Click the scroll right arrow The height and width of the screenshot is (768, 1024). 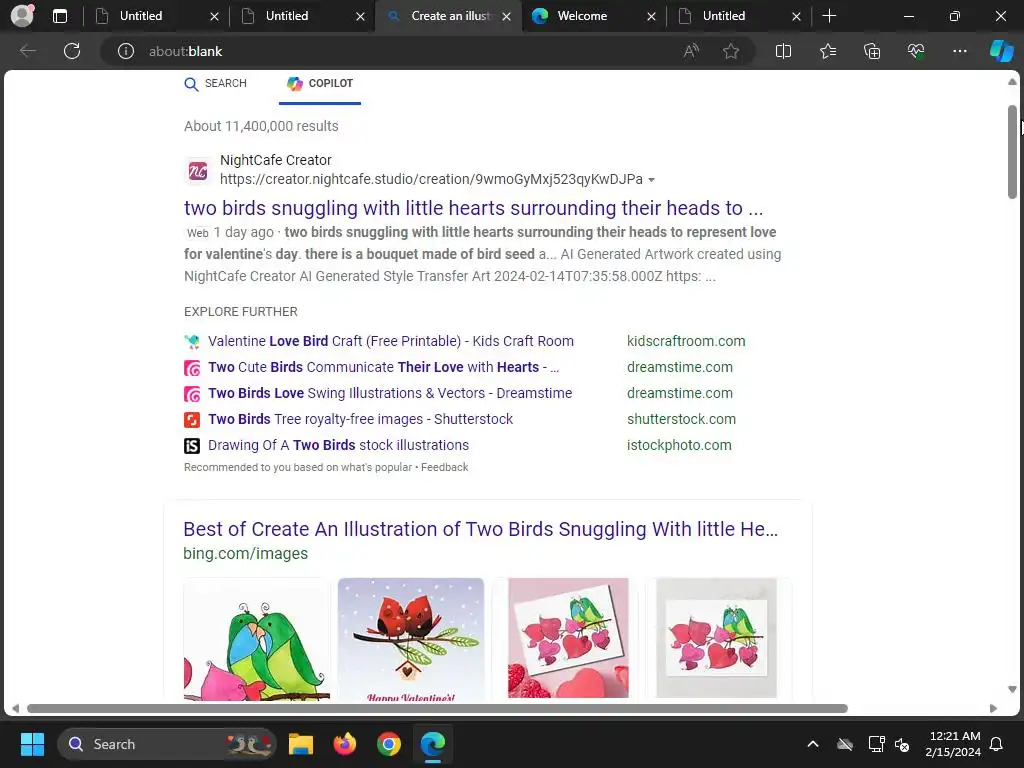[993, 709]
